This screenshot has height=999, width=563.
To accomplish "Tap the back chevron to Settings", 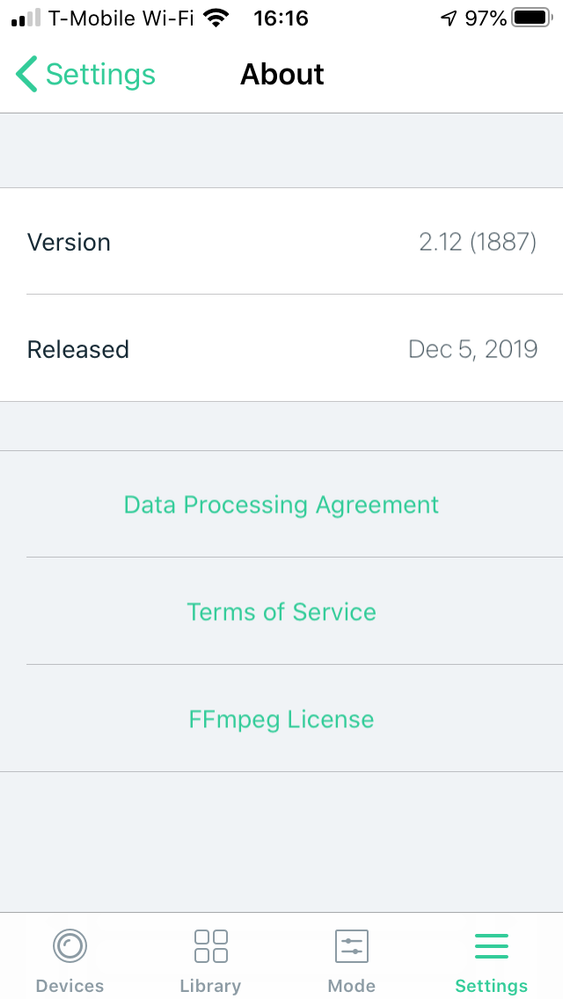I will (x=26, y=74).
